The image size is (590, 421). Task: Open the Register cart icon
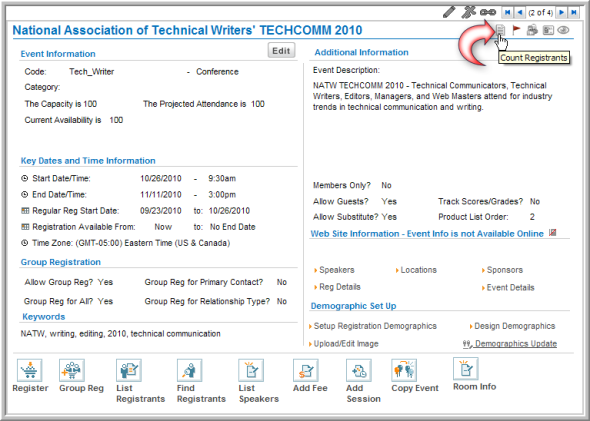[x=30, y=370]
